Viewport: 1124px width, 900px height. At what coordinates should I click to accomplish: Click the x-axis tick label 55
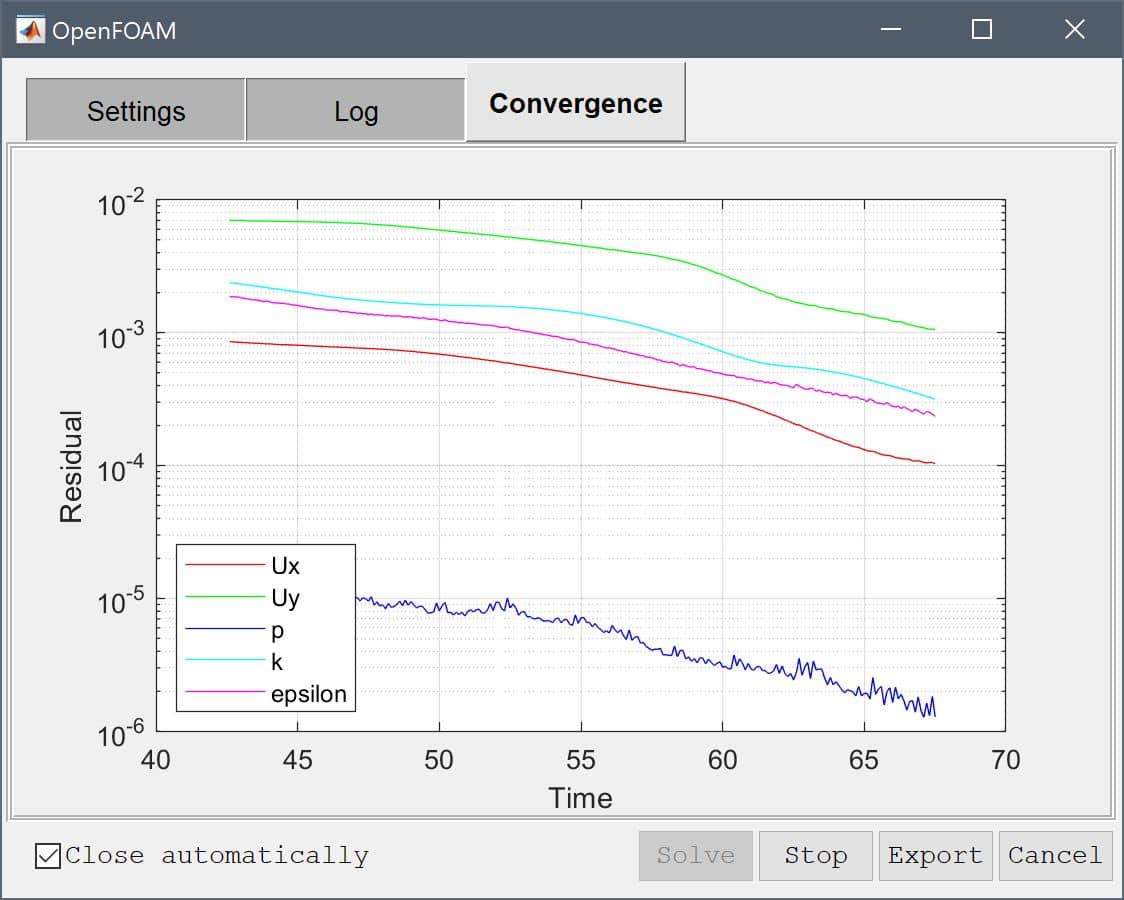(581, 760)
